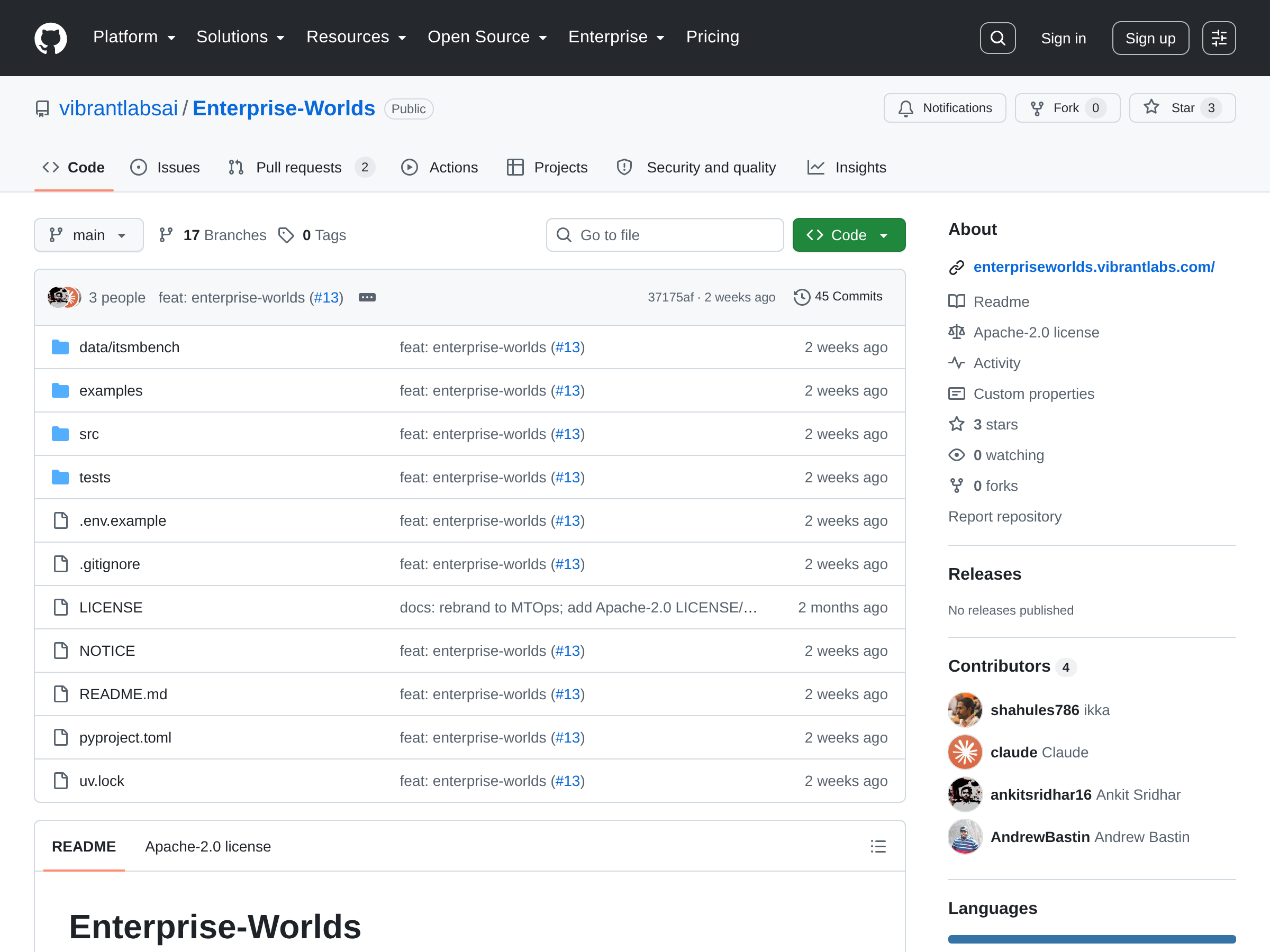
Task: Open the Releases heading link
Action: click(985, 574)
